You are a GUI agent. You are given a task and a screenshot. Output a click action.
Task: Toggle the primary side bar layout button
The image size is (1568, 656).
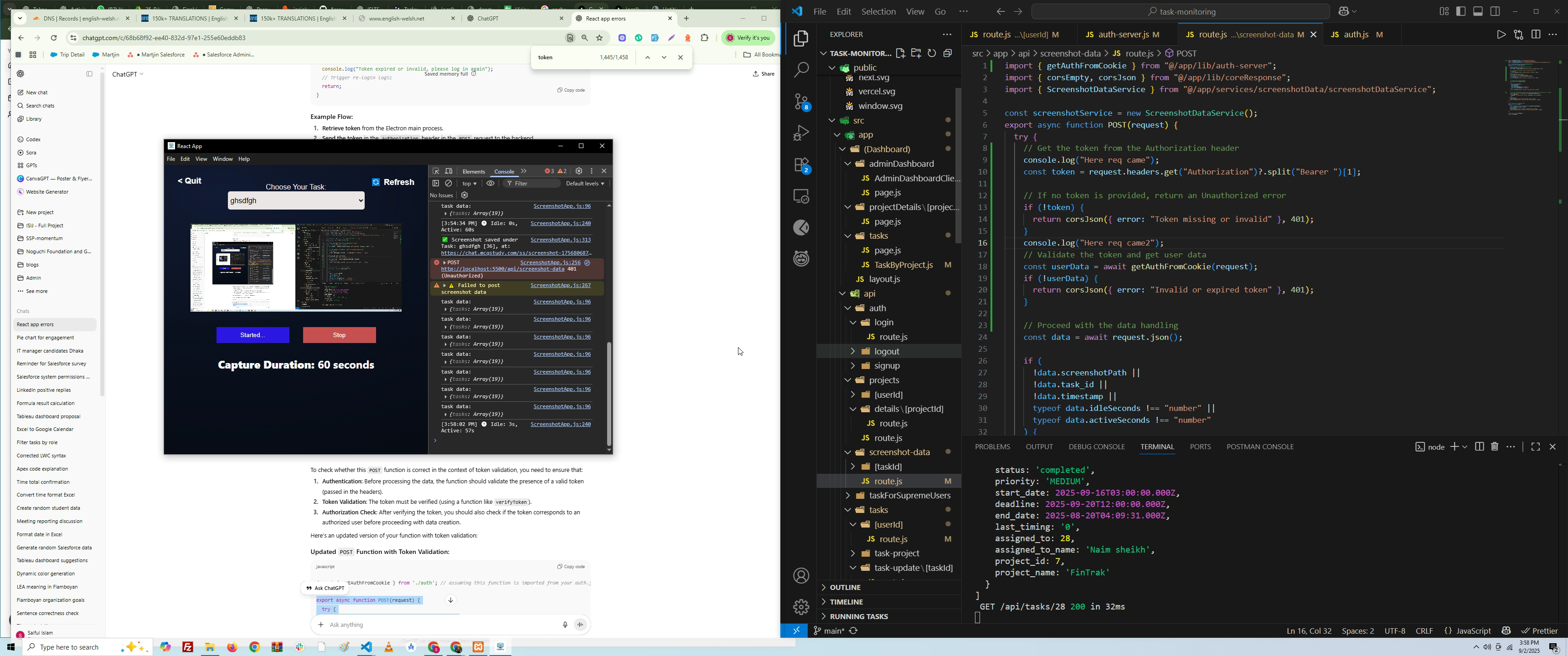1461,11
